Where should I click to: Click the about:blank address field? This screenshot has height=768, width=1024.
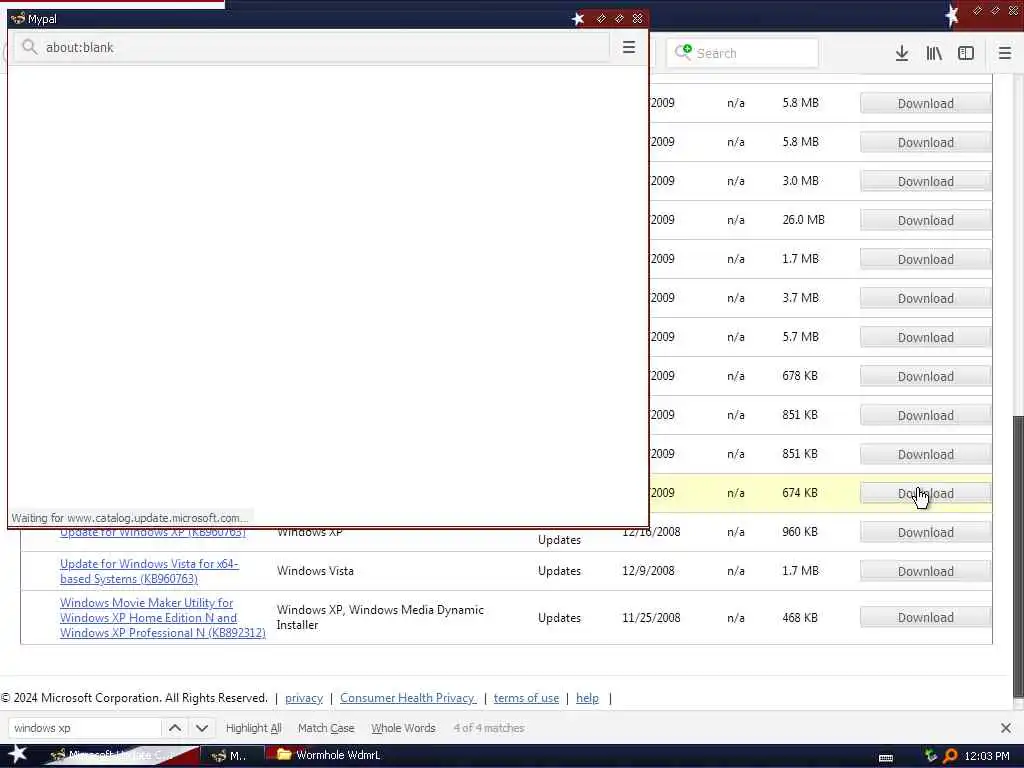(313, 47)
